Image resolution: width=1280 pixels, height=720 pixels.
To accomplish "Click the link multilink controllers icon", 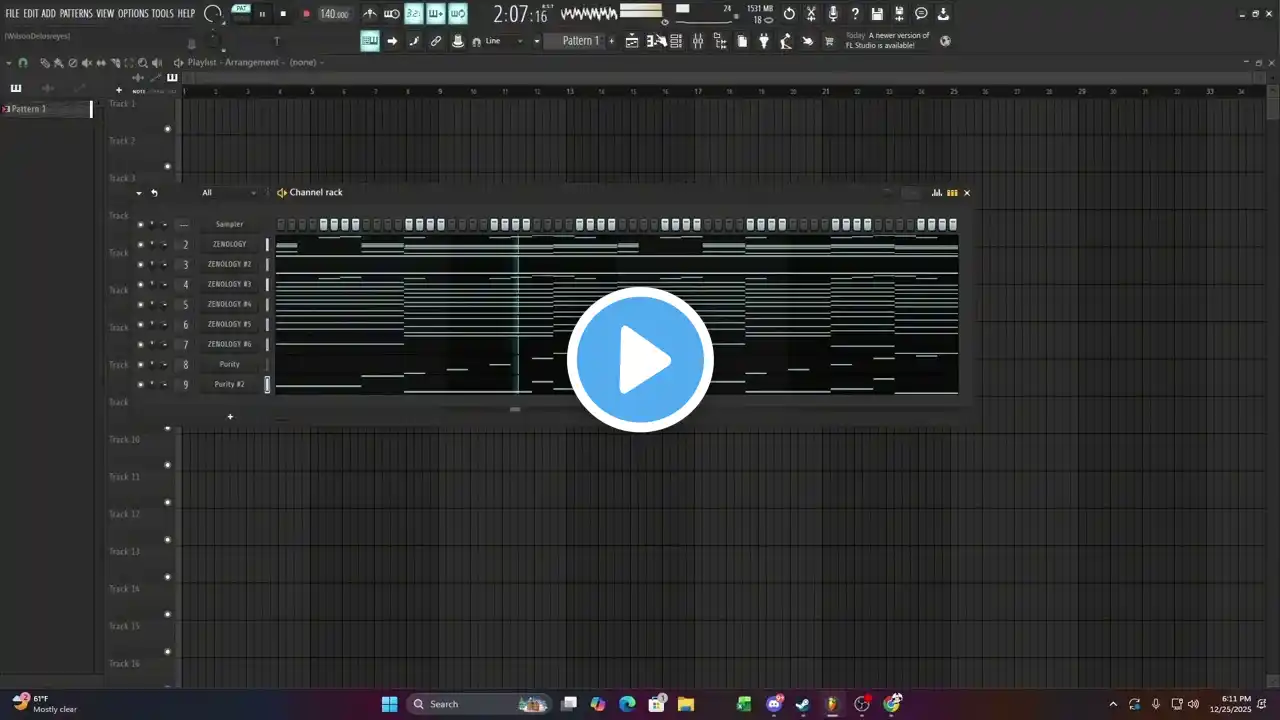I will point(436,41).
